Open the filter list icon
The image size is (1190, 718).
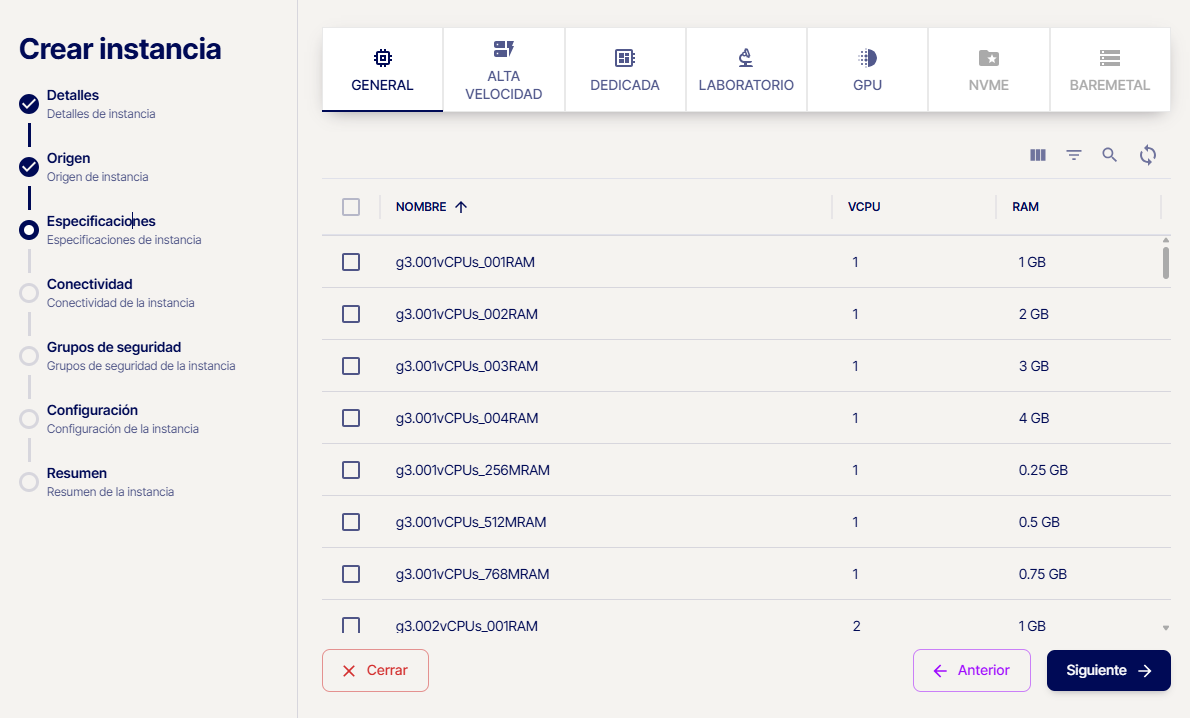click(1074, 155)
